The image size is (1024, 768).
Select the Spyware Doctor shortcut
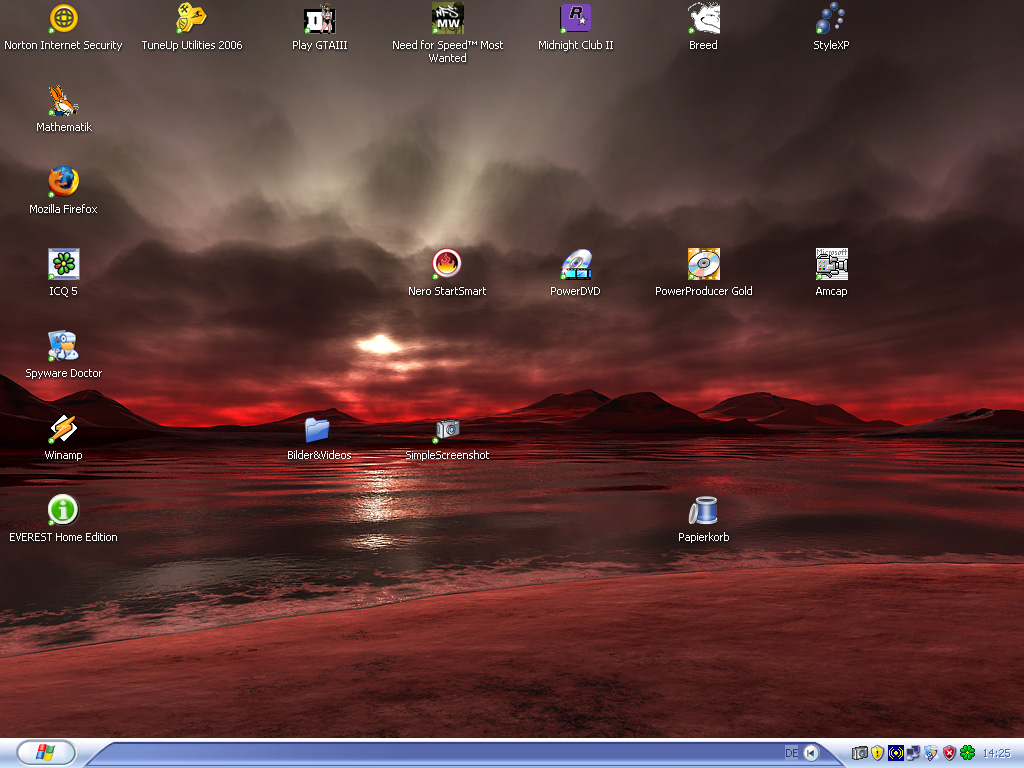click(x=64, y=347)
